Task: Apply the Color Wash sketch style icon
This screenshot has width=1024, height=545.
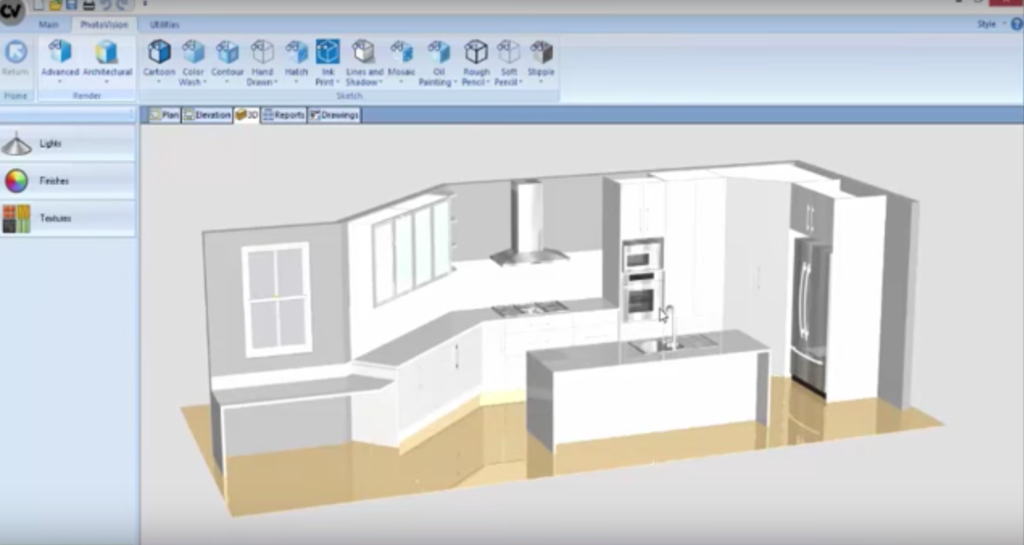Action: coord(193,52)
